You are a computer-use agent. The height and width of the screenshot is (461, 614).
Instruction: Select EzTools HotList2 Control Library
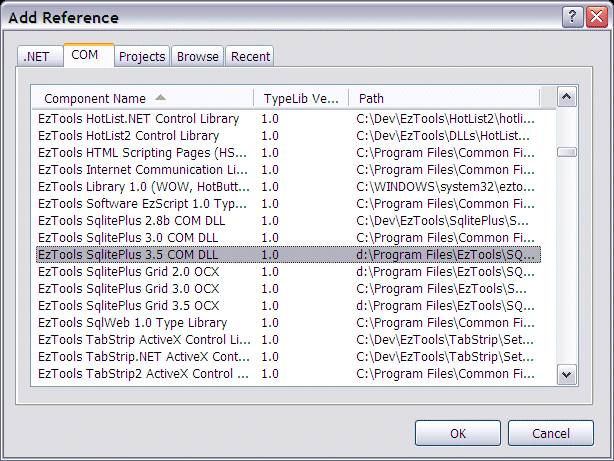click(288, 136)
